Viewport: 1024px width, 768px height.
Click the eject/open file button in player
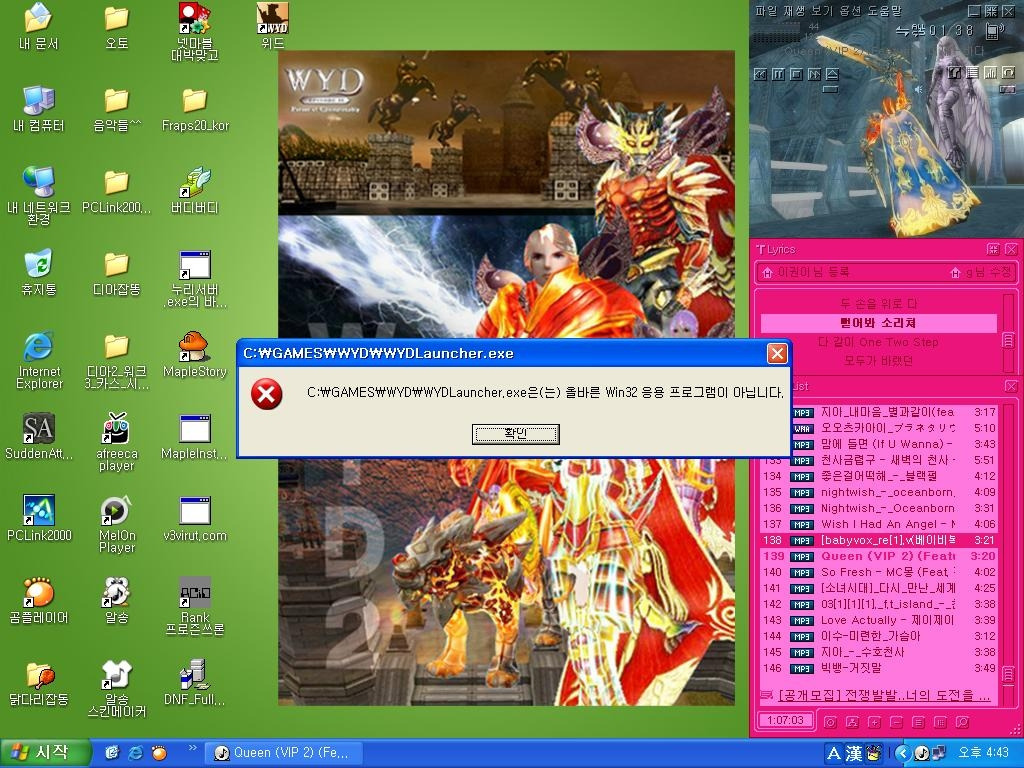coord(832,74)
